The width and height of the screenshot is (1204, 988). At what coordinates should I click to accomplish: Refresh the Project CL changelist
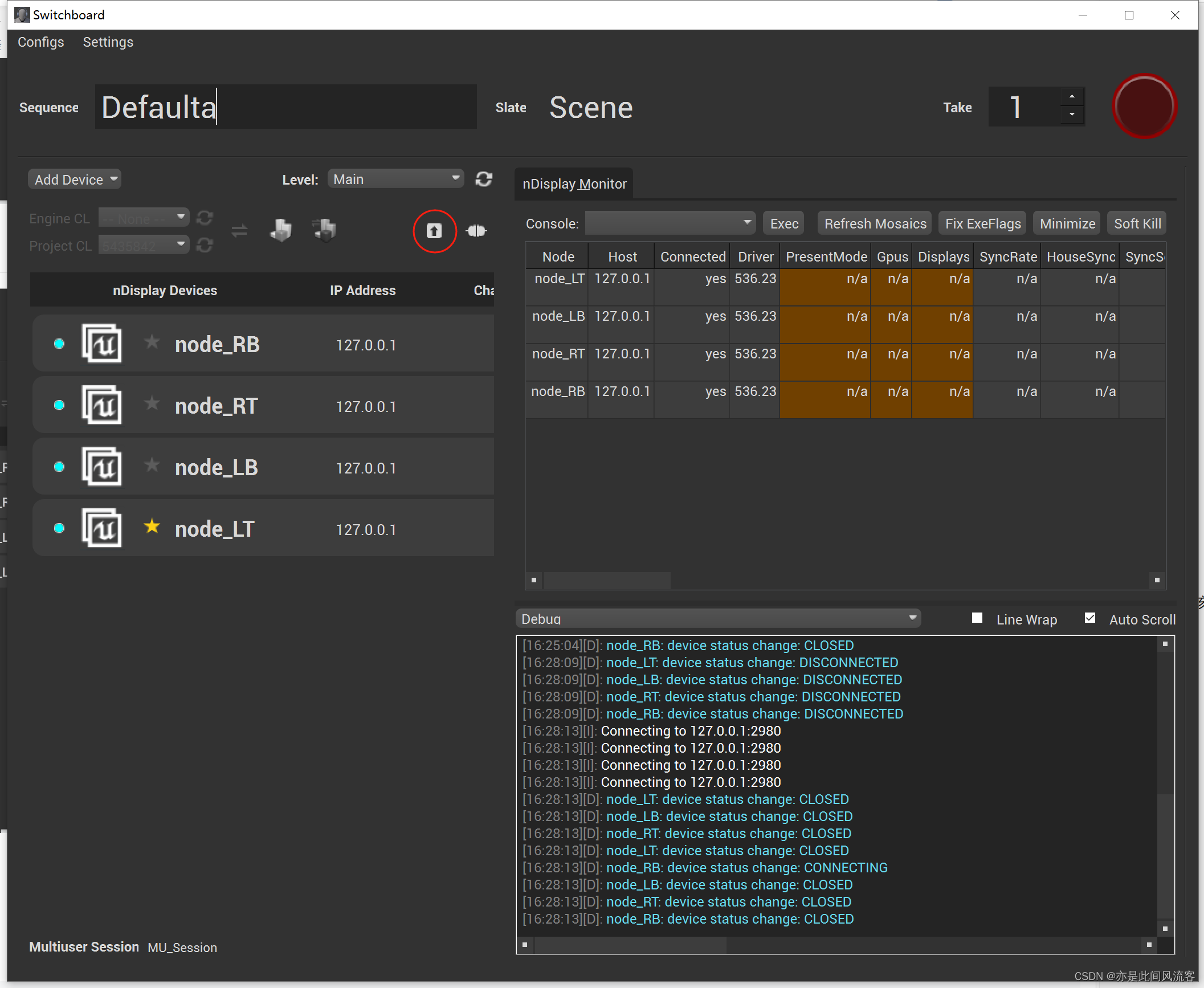point(205,245)
